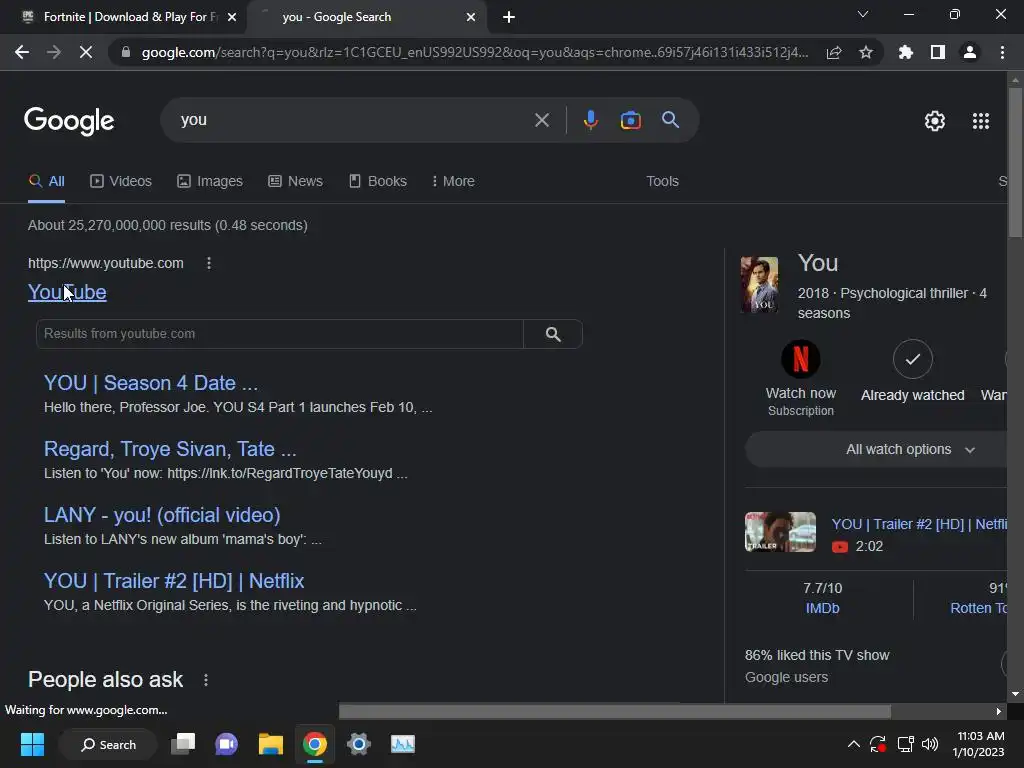Search by image camera icon
1024x768 pixels.
point(630,120)
